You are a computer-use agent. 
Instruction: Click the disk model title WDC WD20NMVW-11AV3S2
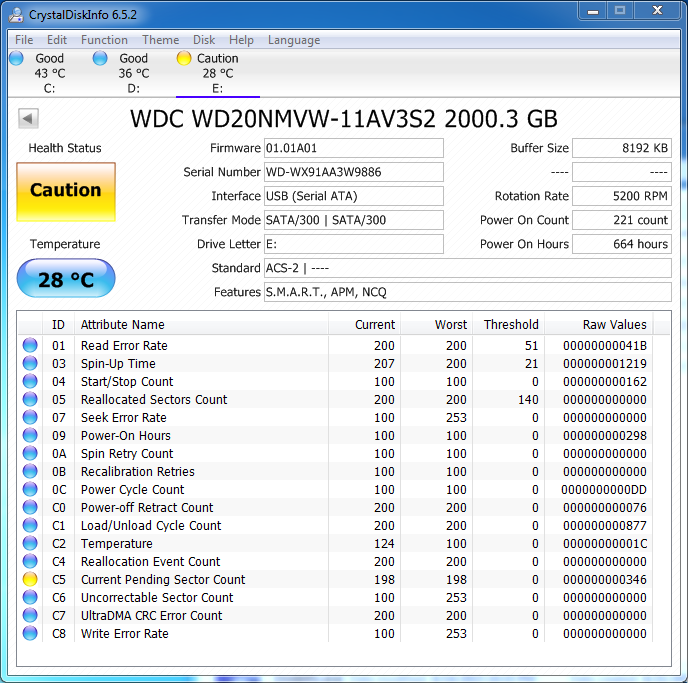[x=344, y=118]
